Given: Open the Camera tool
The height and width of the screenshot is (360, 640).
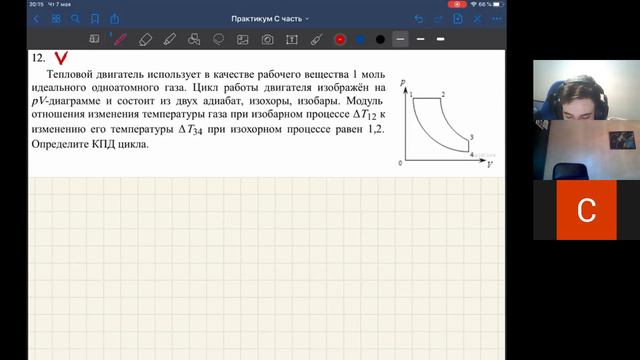Looking at the screenshot, I should (x=267, y=40).
